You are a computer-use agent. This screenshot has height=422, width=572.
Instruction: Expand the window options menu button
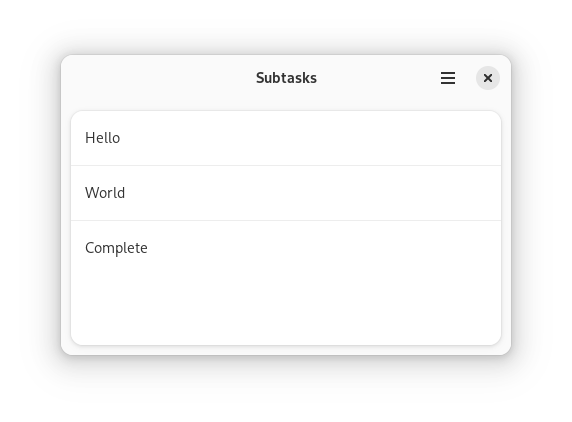[x=448, y=78]
